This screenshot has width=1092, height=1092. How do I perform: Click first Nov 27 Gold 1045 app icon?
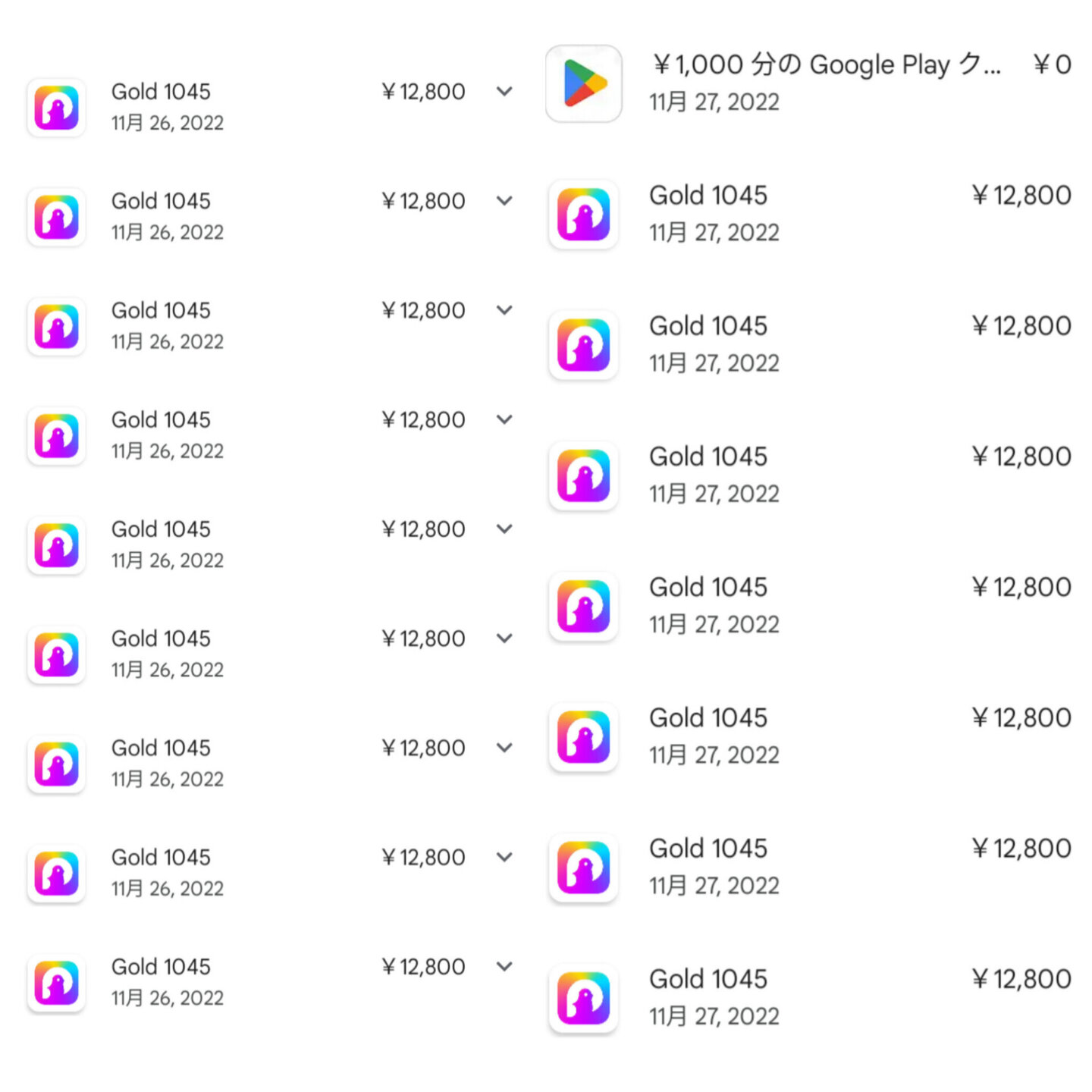click(583, 214)
